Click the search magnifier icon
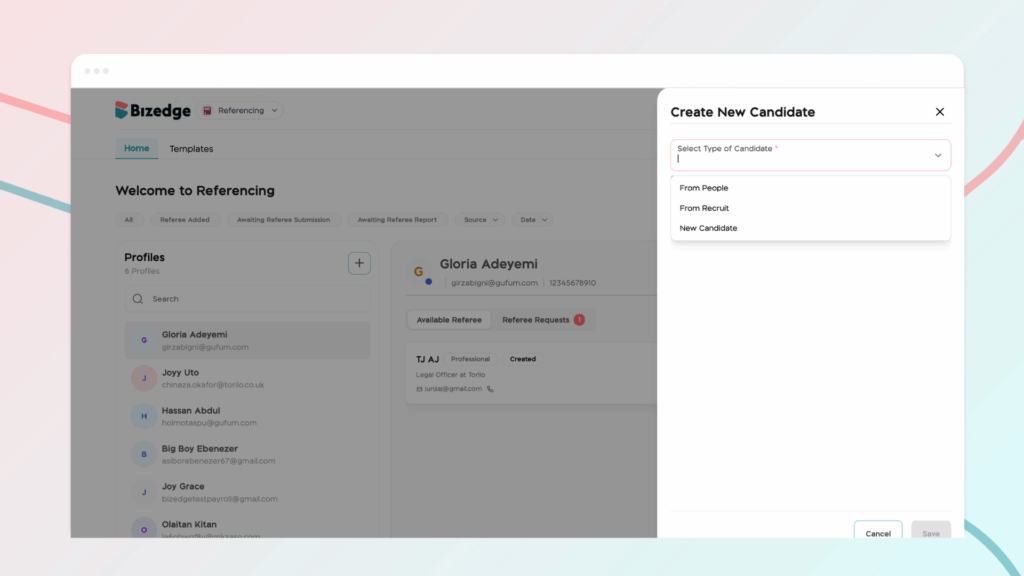 click(138, 299)
